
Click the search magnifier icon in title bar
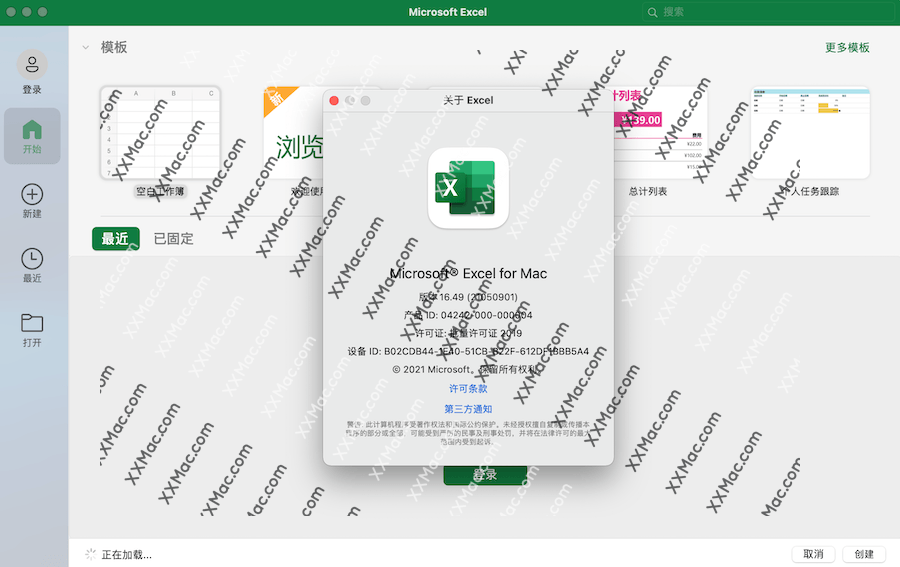coord(652,12)
